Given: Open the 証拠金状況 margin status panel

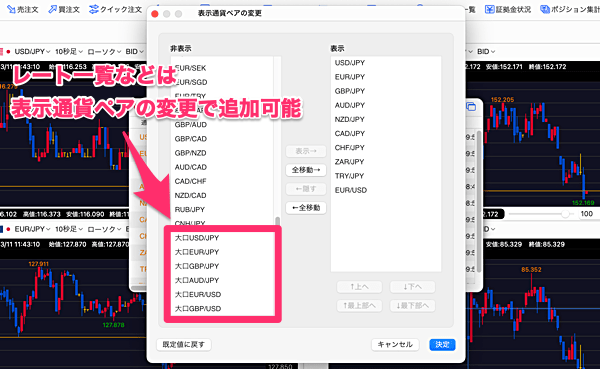Looking at the screenshot, I should pyautogui.click(x=508, y=9).
